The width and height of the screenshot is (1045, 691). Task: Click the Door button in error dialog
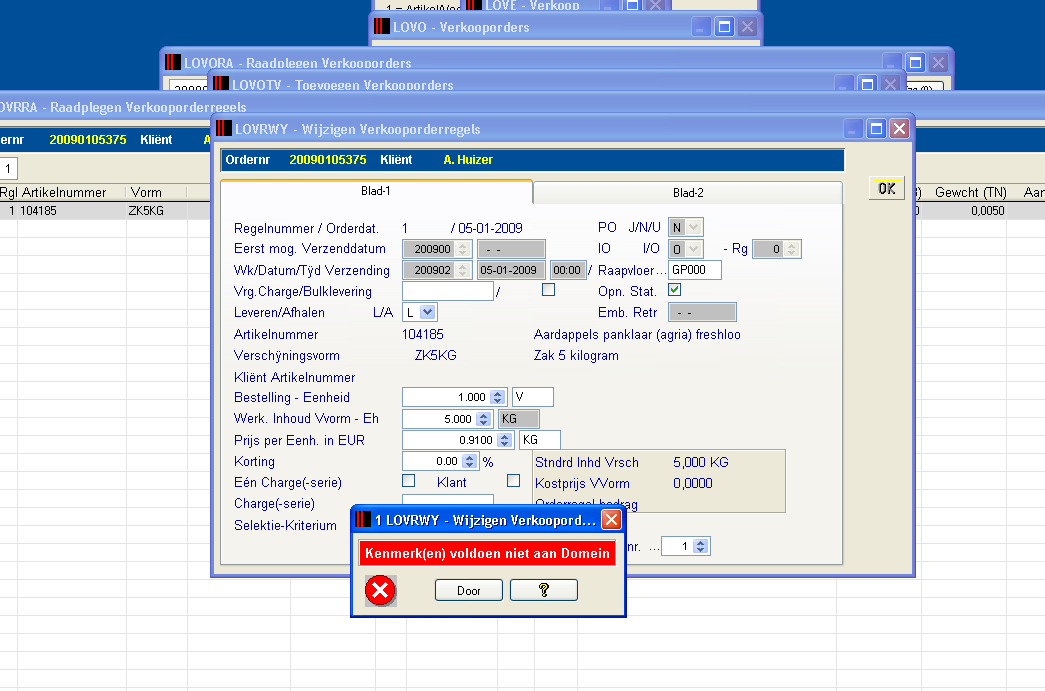469,590
